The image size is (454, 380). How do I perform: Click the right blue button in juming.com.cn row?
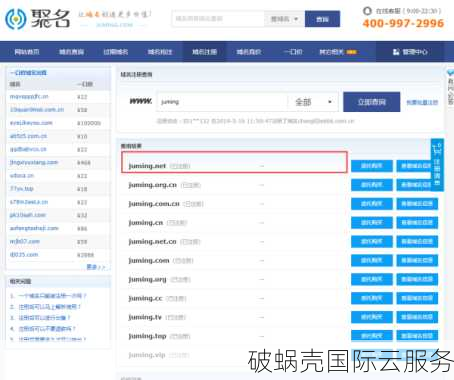[417, 204]
